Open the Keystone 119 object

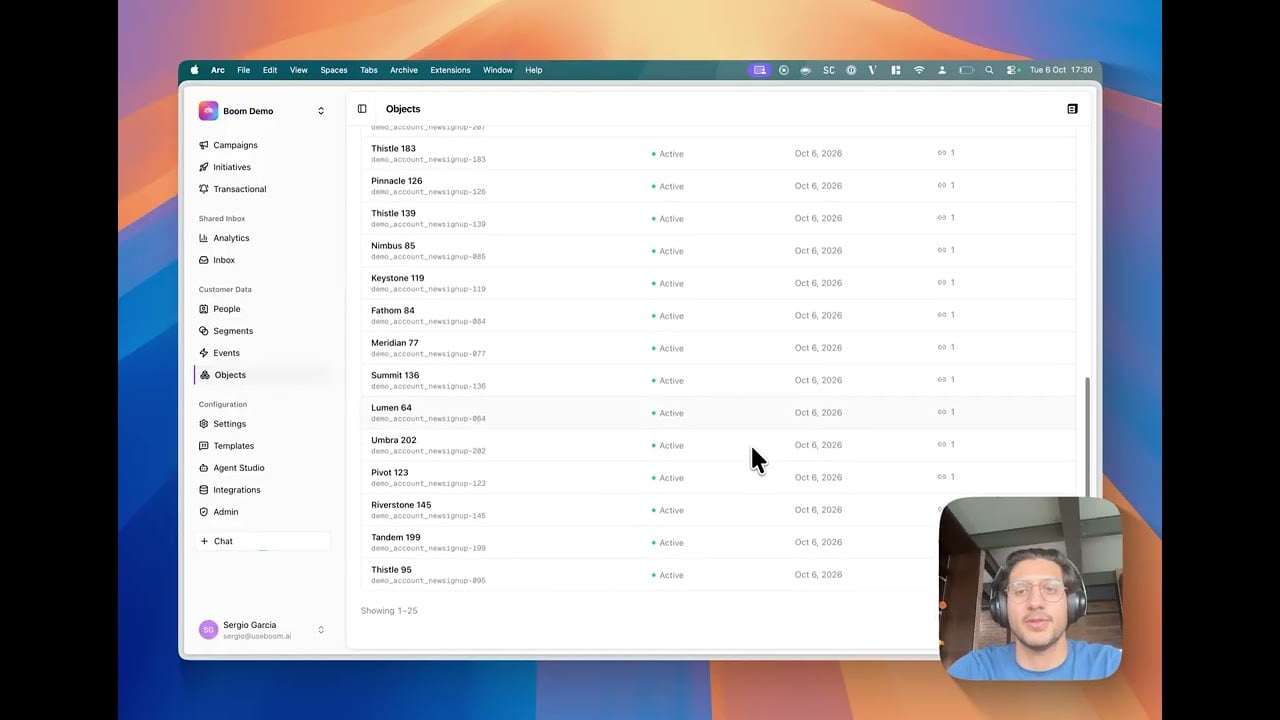[x=398, y=278]
